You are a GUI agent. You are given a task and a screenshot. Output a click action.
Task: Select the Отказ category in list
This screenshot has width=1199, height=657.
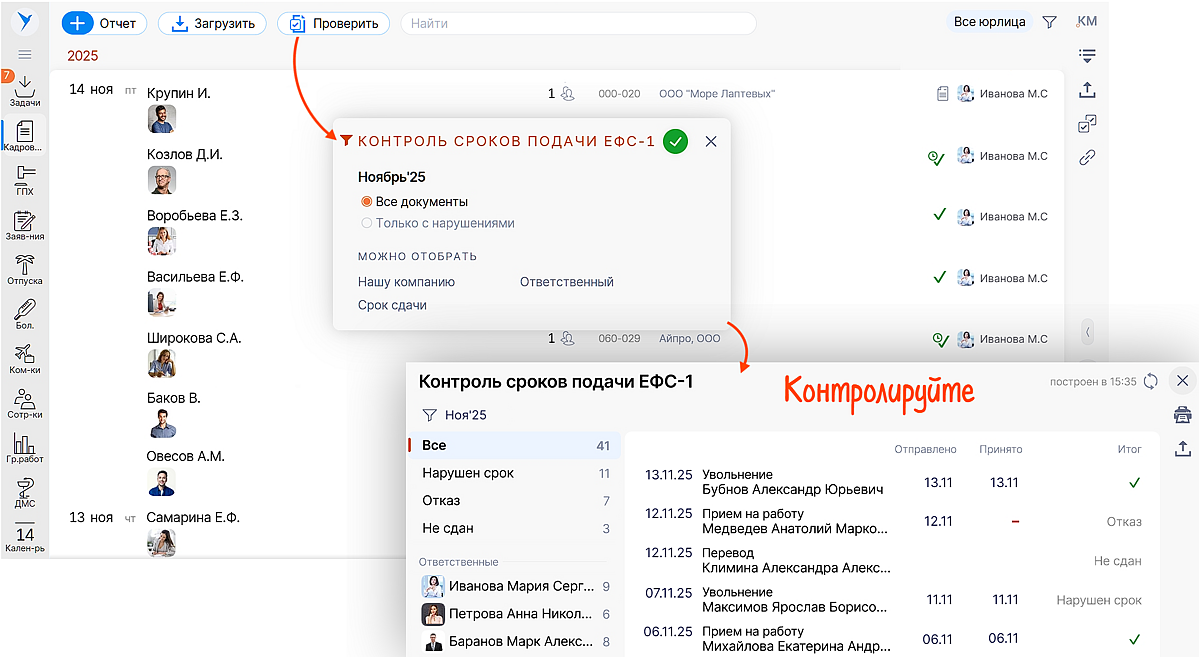point(441,500)
